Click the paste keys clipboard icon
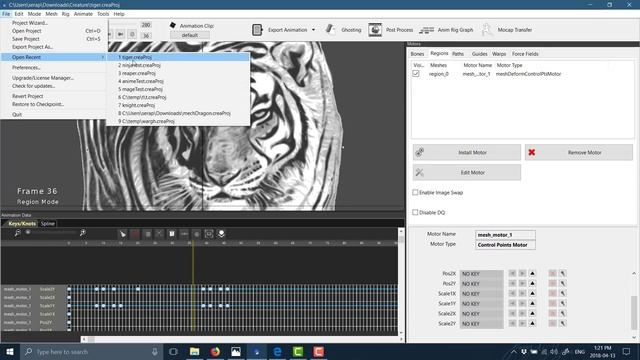 pyautogui.click(x=172, y=234)
